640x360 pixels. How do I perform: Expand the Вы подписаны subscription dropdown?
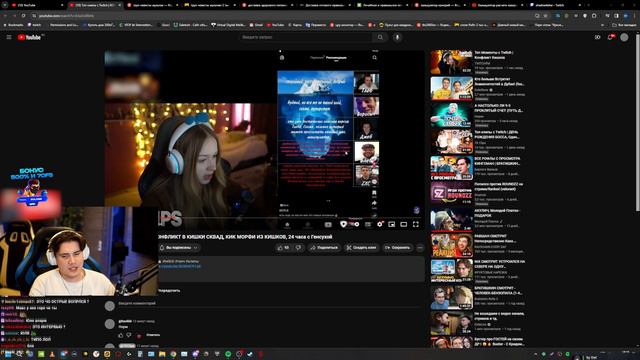pyautogui.click(x=180, y=248)
